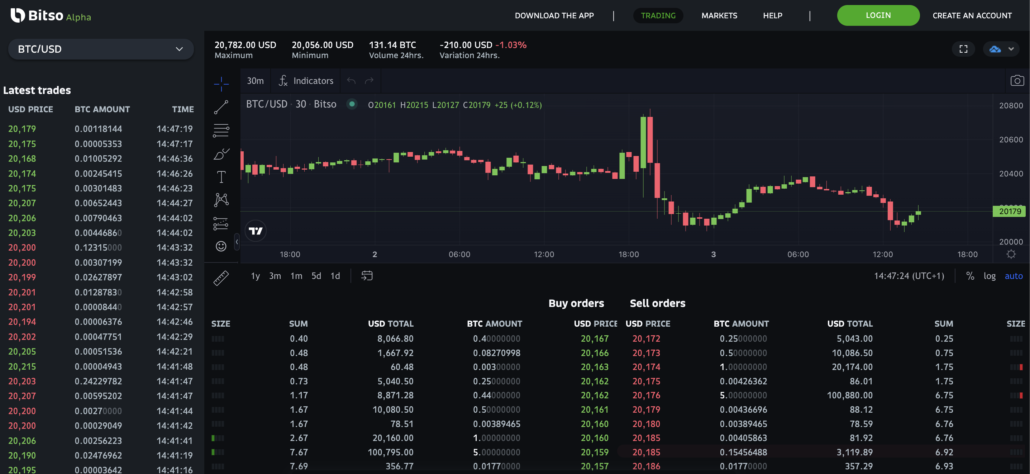Toggle log scale mode
This screenshot has height=474, width=1030.
tap(989, 276)
